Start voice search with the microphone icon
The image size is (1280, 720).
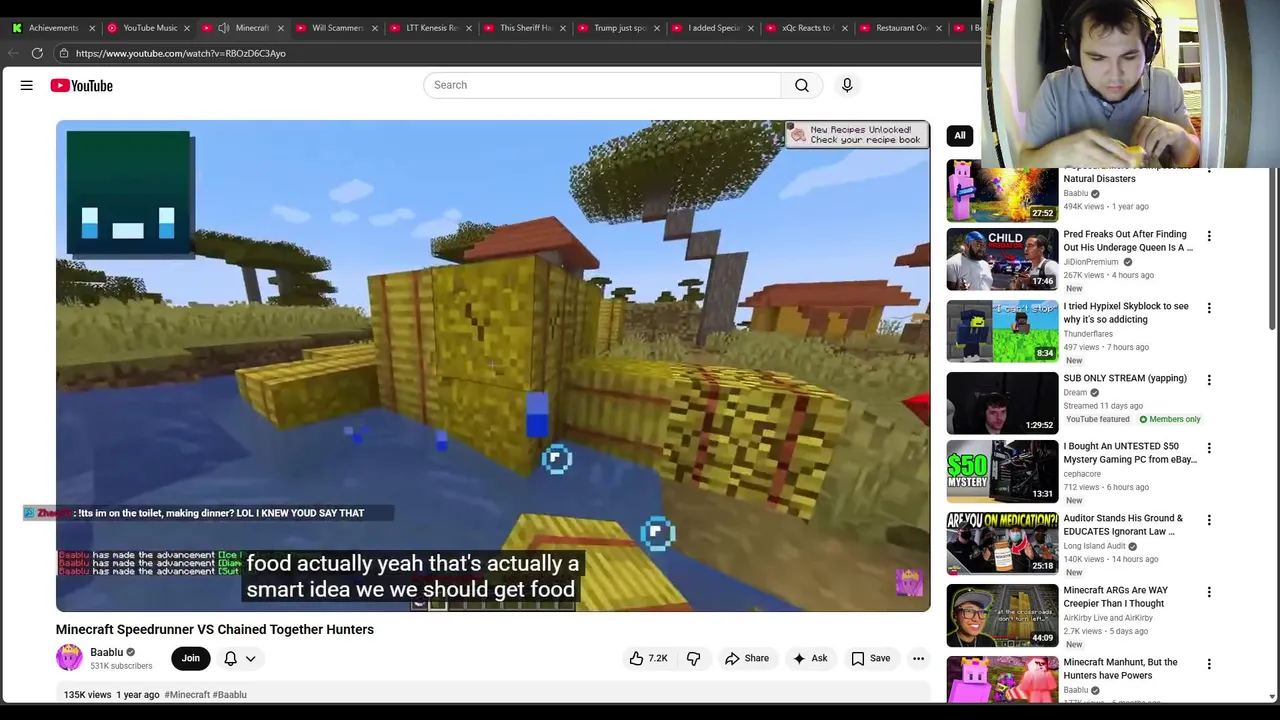pyautogui.click(x=847, y=85)
